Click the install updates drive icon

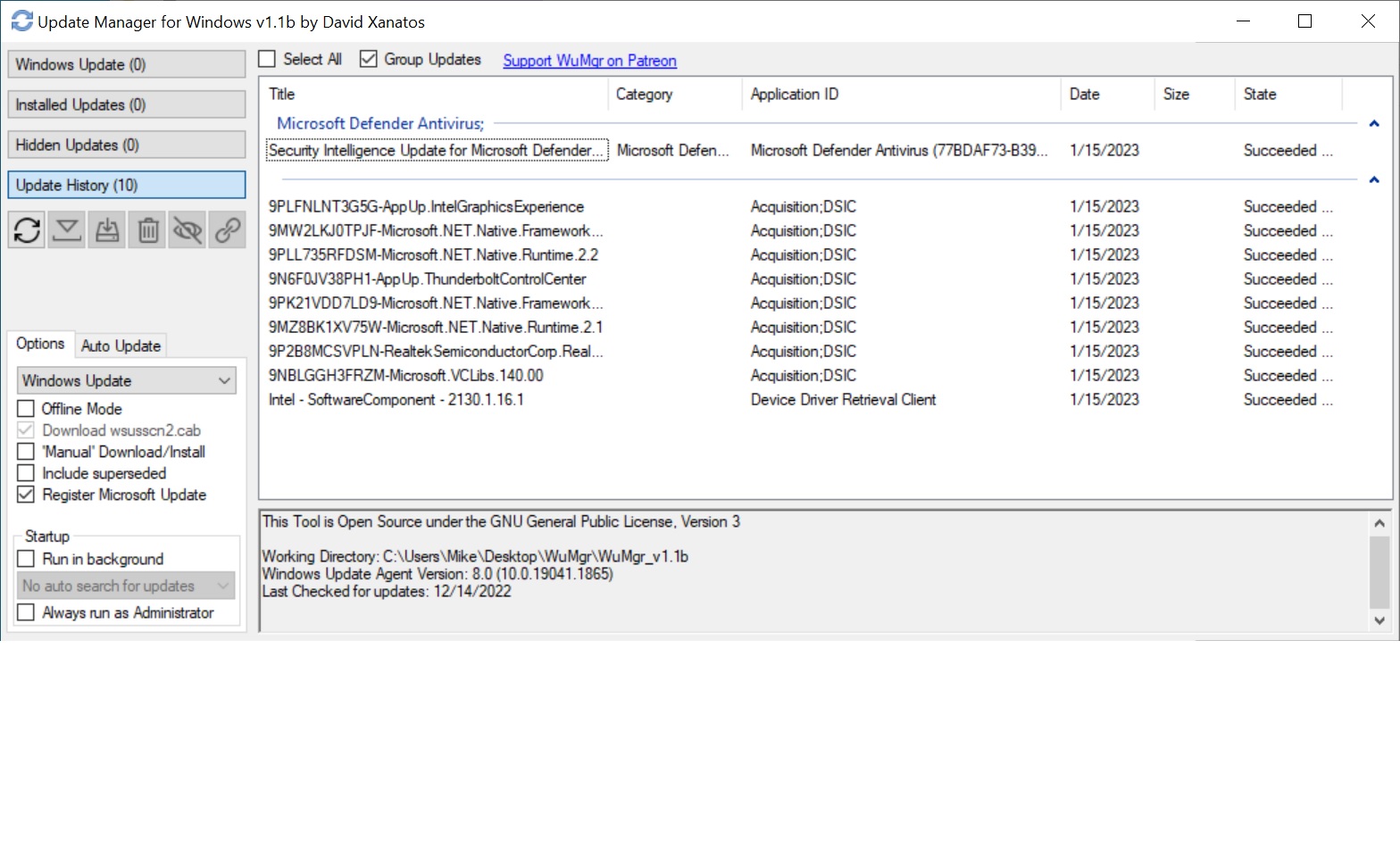(107, 230)
